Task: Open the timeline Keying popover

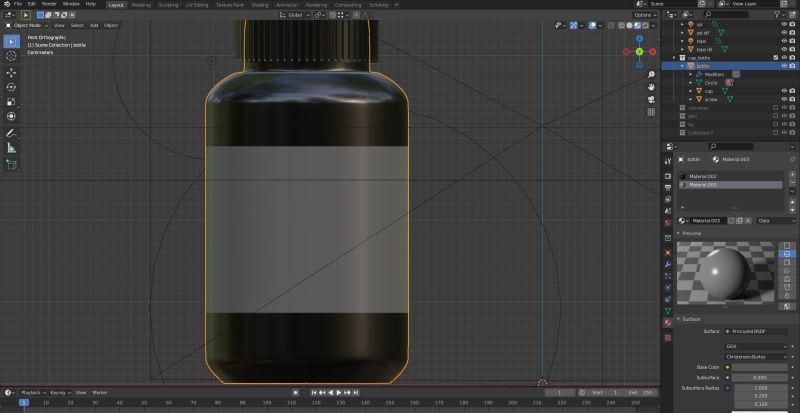Action: point(60,393)
